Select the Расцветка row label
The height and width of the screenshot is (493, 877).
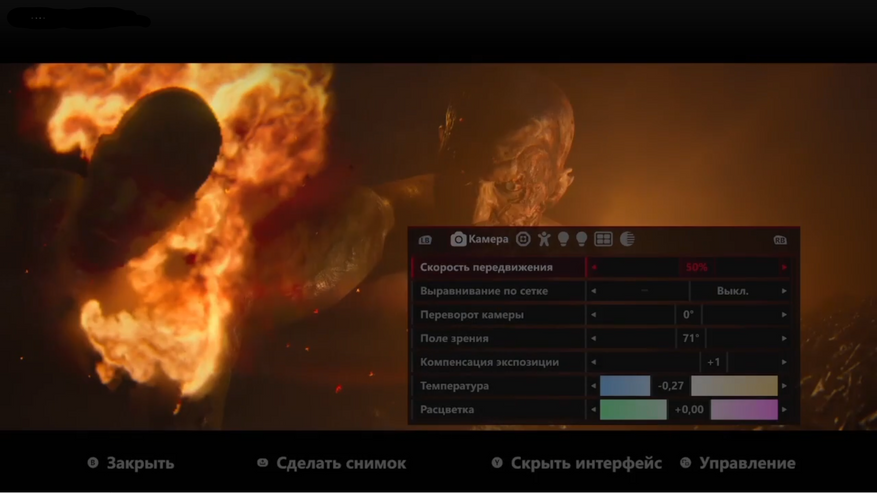click(447, 410)
